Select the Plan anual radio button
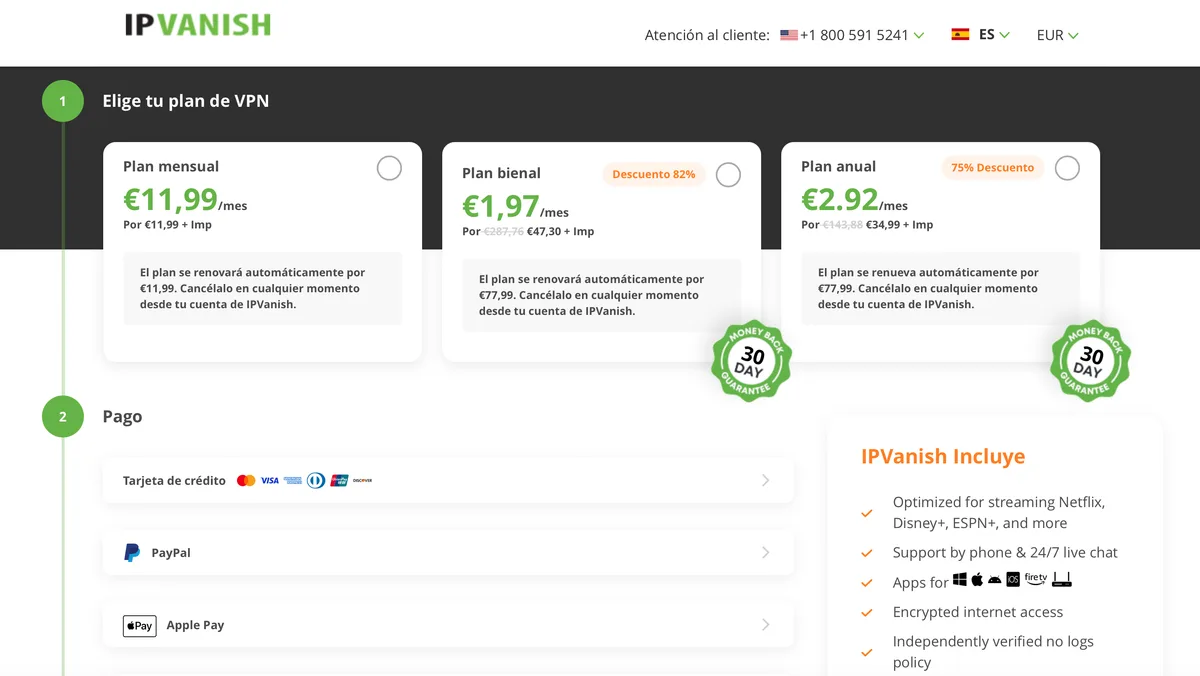Image resolution: width=1200 pixels, height=676 pixels. click(x=1067, y=168)
